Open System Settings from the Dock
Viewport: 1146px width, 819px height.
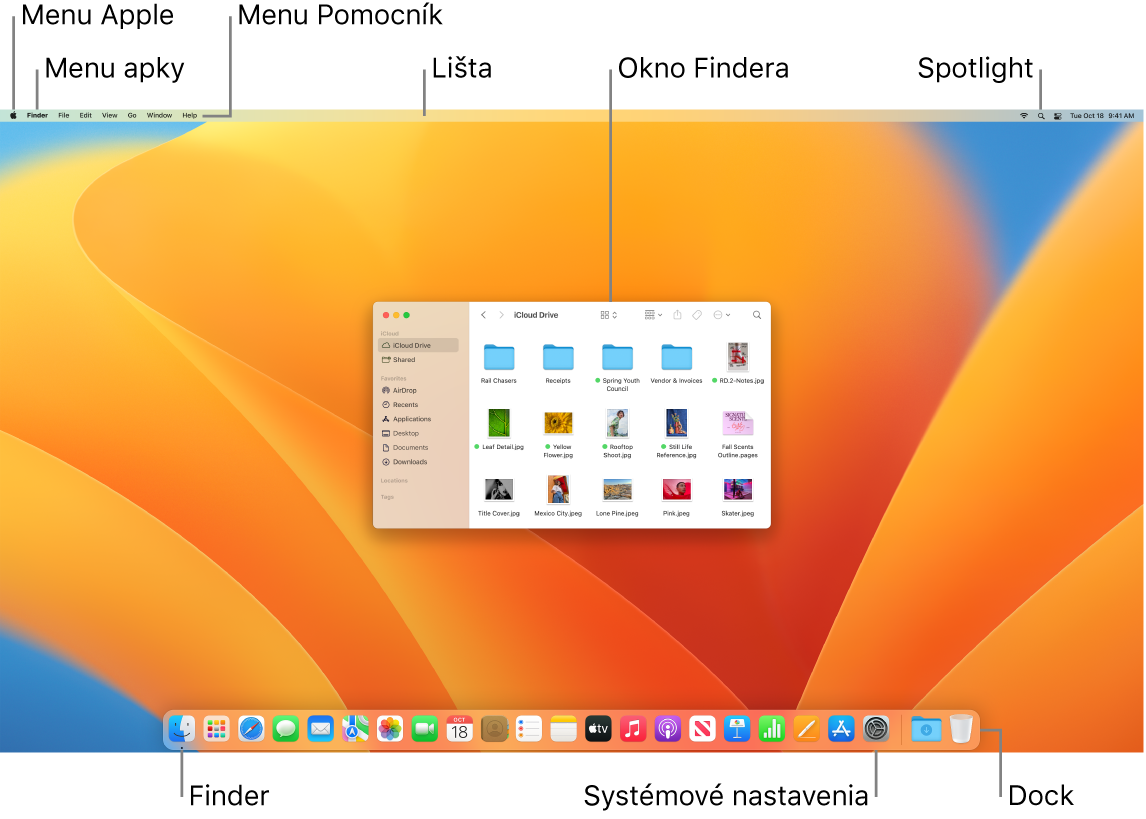click(876, 729)
